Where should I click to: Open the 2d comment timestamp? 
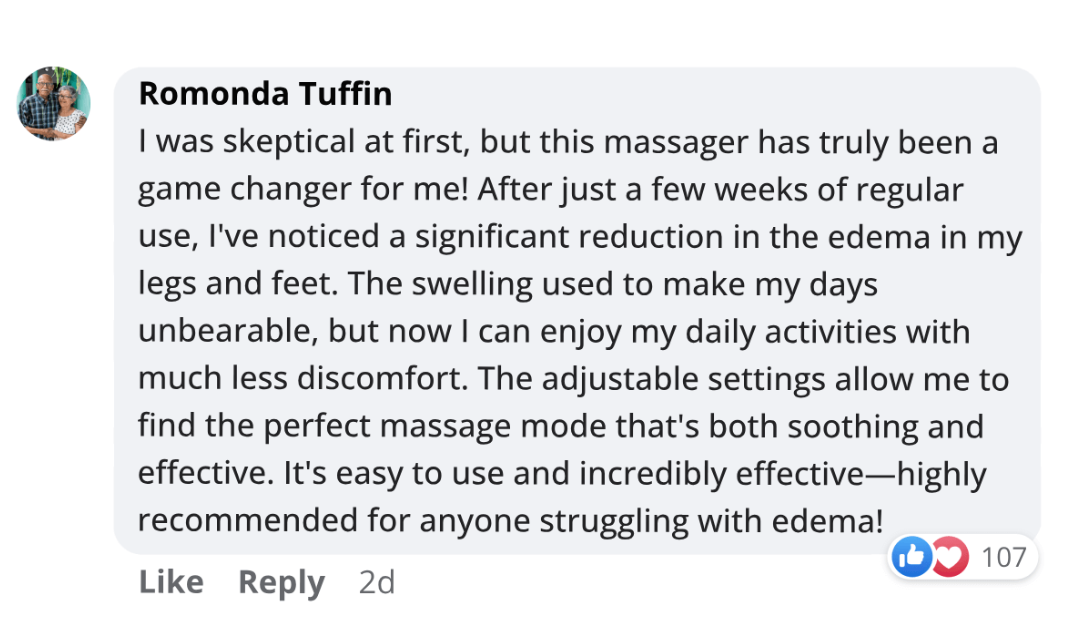377,582
